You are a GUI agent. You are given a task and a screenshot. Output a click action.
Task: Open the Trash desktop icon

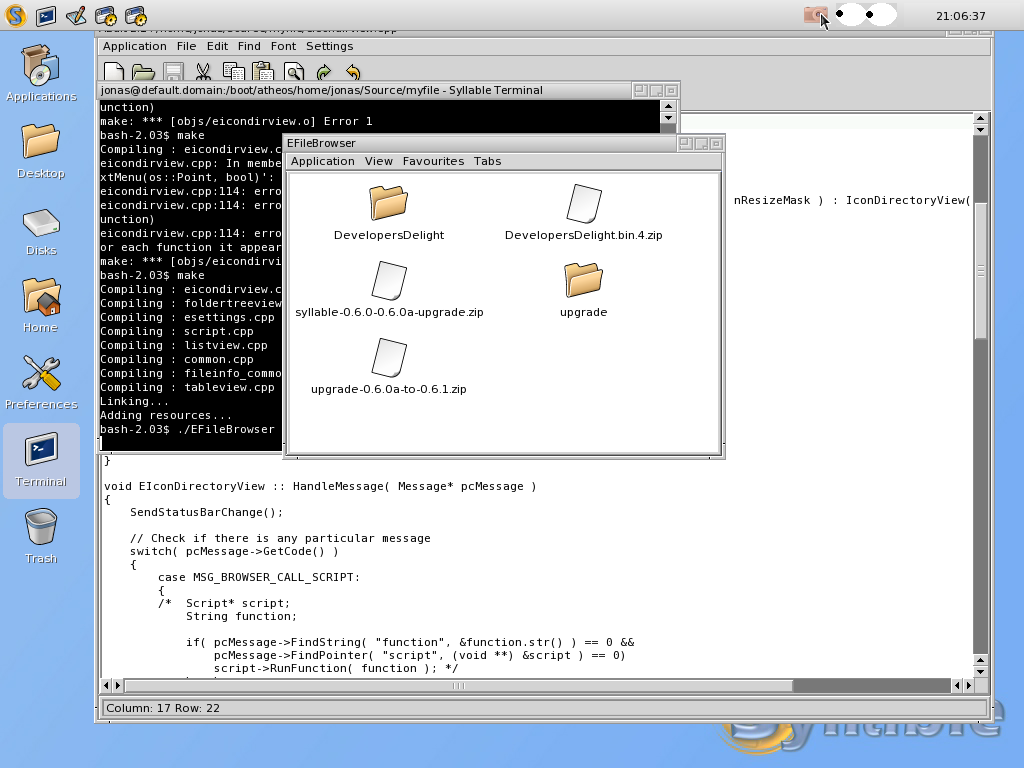(x=41, y=536)
